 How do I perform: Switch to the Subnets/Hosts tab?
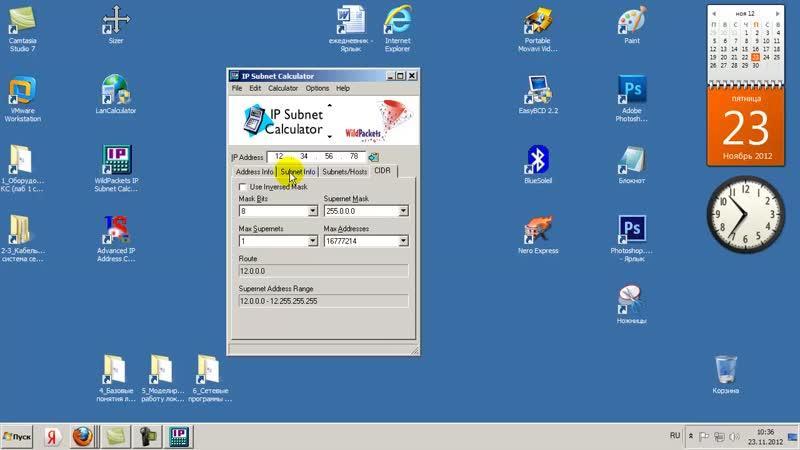[344, 172]
